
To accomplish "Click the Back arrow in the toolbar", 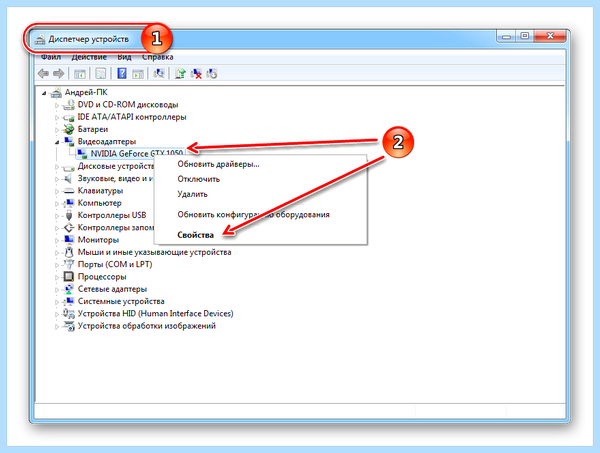I will 43,73.
